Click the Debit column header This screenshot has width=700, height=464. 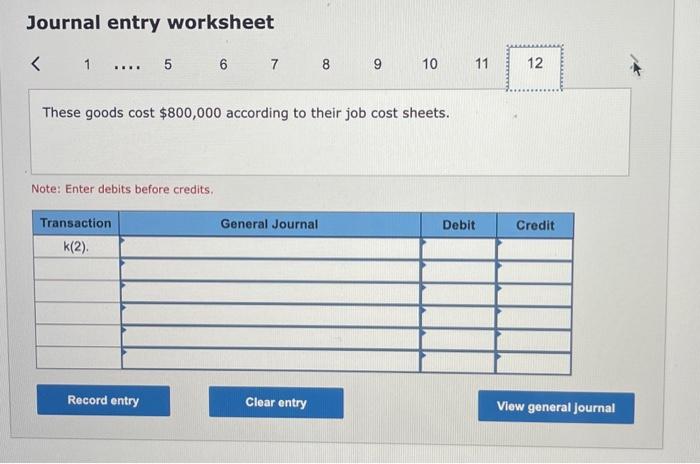click(x=458, y=225)
